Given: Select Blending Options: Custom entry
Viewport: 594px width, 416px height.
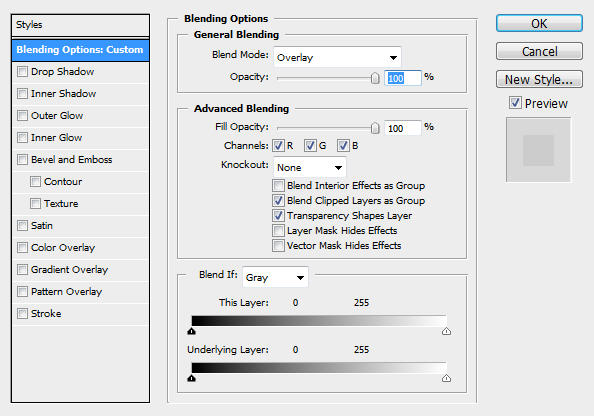Looking at the screenshot, I should [x=80, y=50].
